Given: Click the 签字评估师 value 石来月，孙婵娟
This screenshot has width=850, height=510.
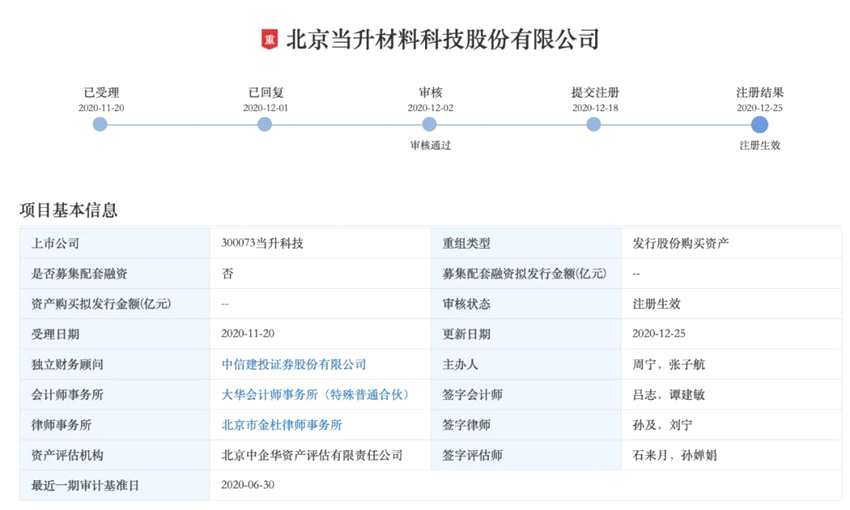Looking at the screenshot, I should (x=674, y=455).
